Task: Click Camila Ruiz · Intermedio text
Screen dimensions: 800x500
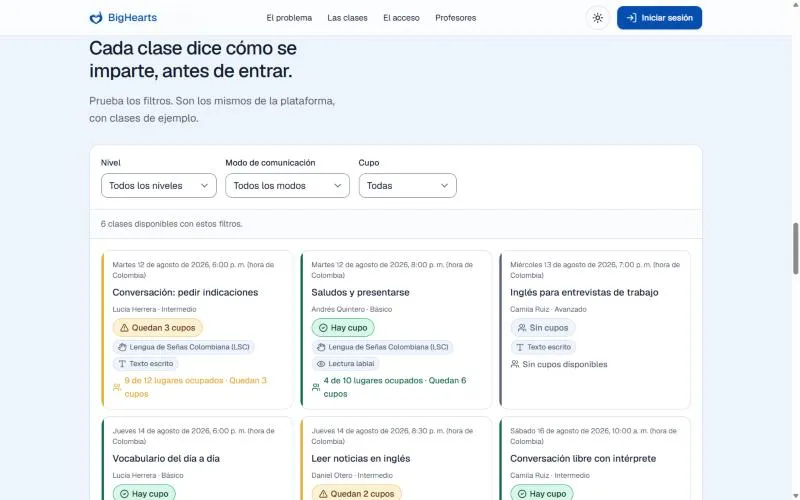Action: 550,476
